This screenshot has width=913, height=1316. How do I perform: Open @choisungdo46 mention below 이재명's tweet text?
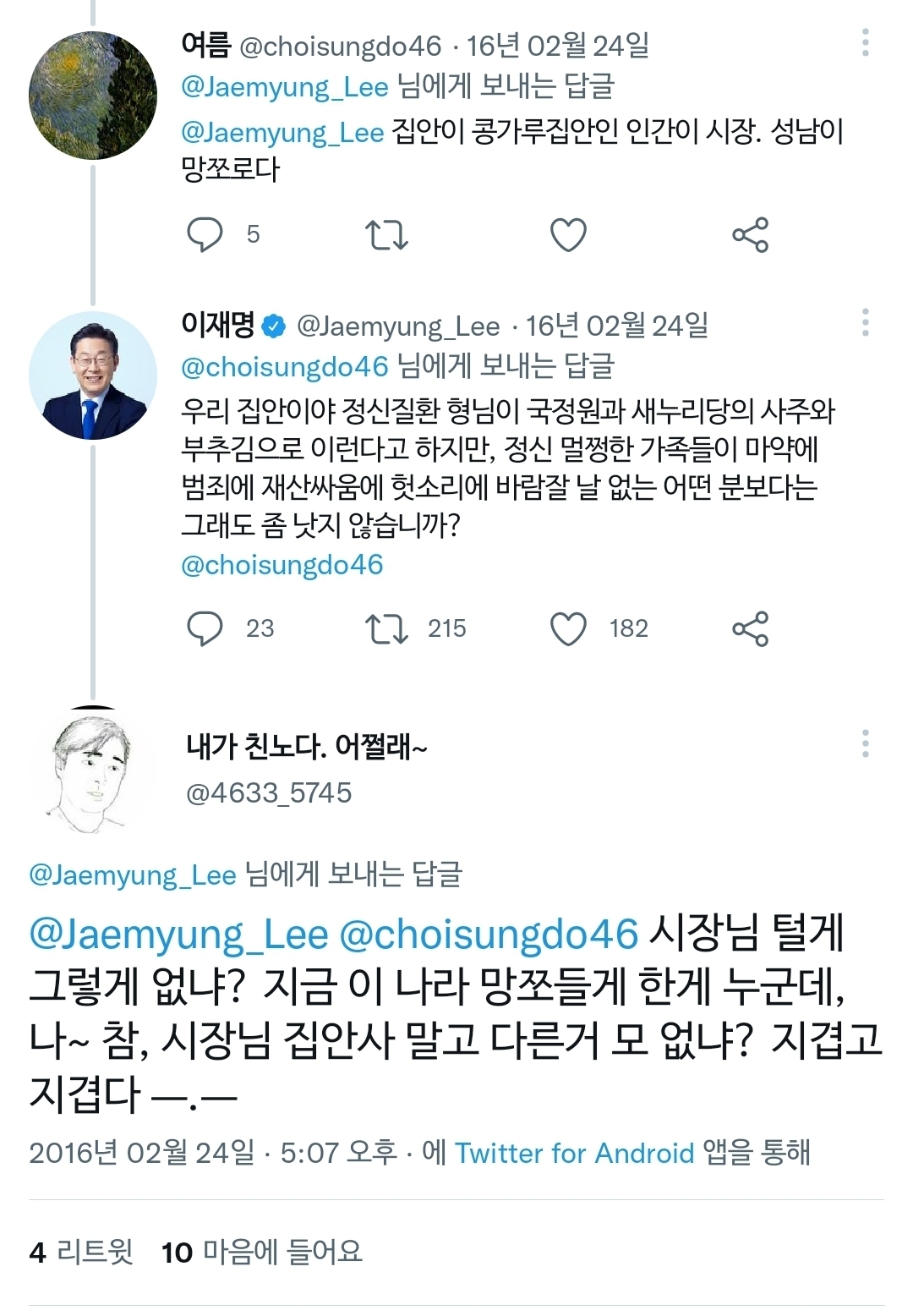(282, 565)
